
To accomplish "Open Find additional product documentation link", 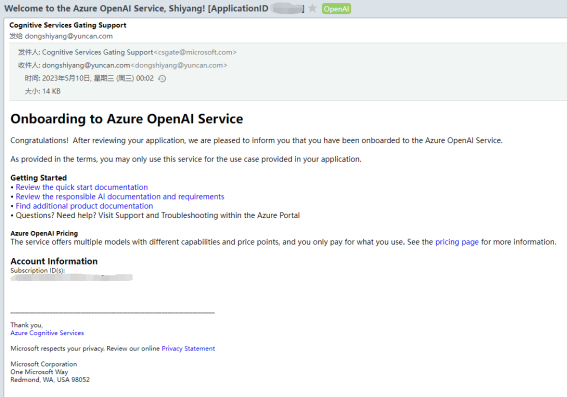I will tap(84, 206).
